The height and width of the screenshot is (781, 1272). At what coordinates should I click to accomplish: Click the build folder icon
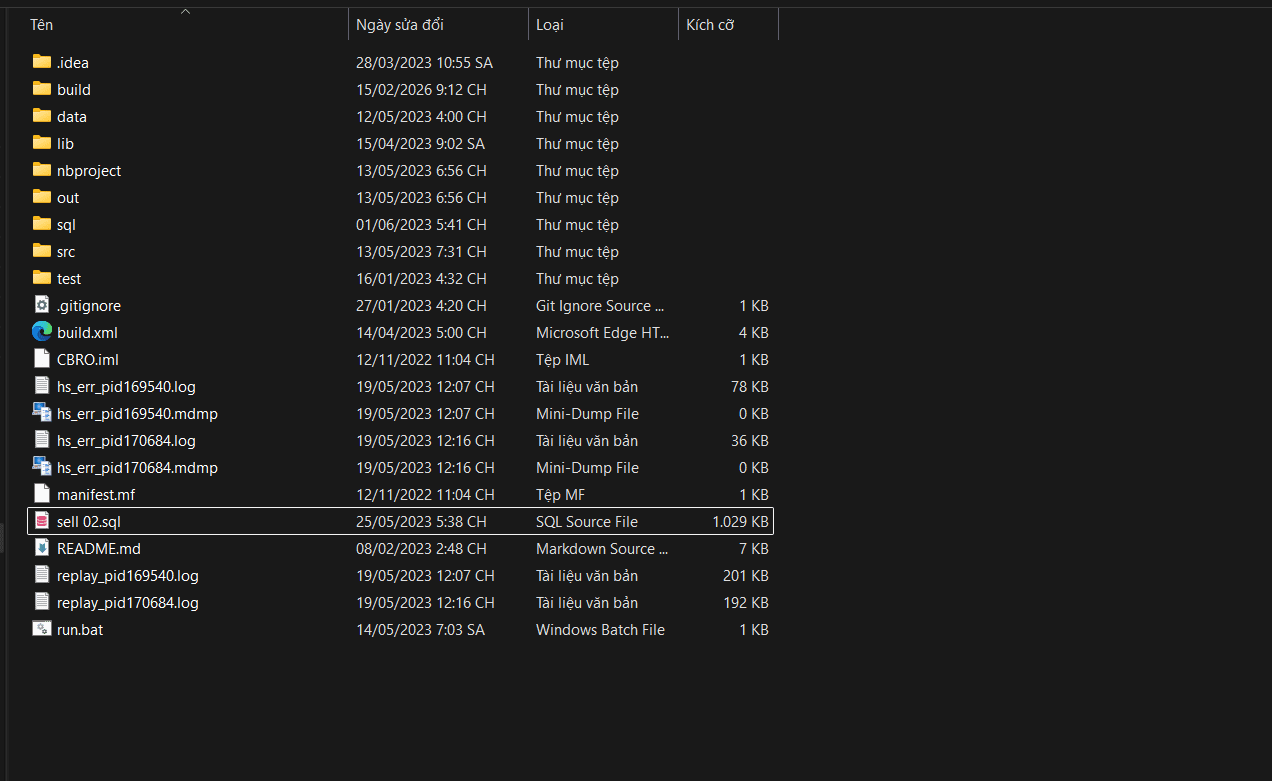41,89
